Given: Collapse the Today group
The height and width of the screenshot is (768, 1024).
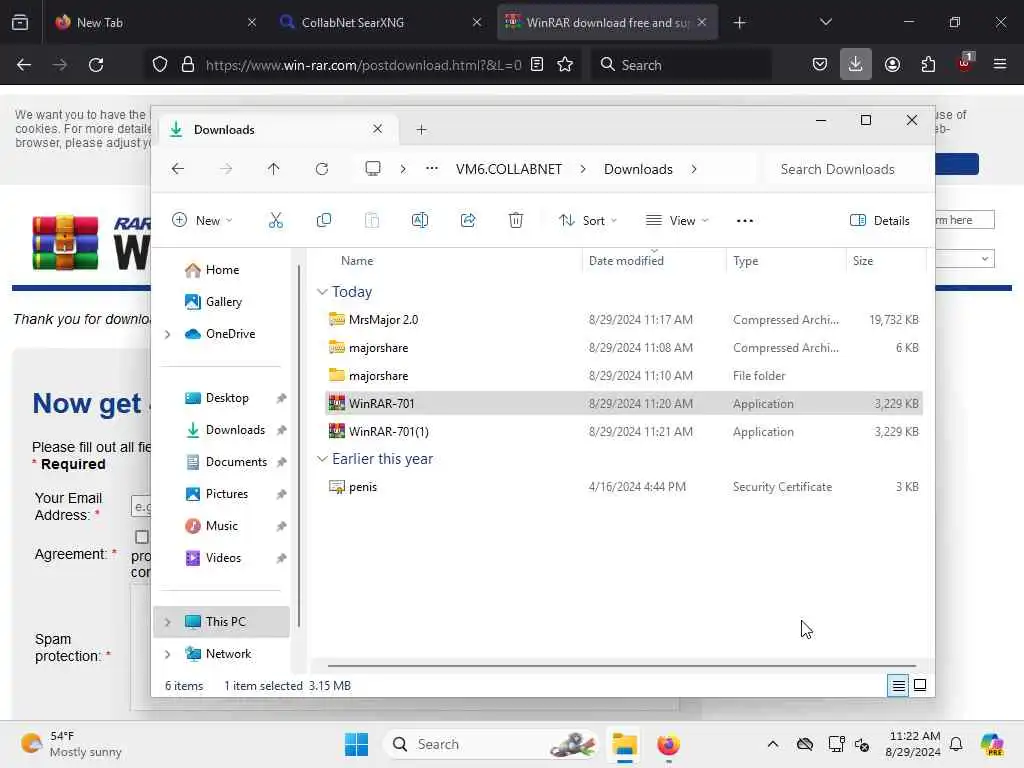Looking at the screenshot, I should pos(322,292).
